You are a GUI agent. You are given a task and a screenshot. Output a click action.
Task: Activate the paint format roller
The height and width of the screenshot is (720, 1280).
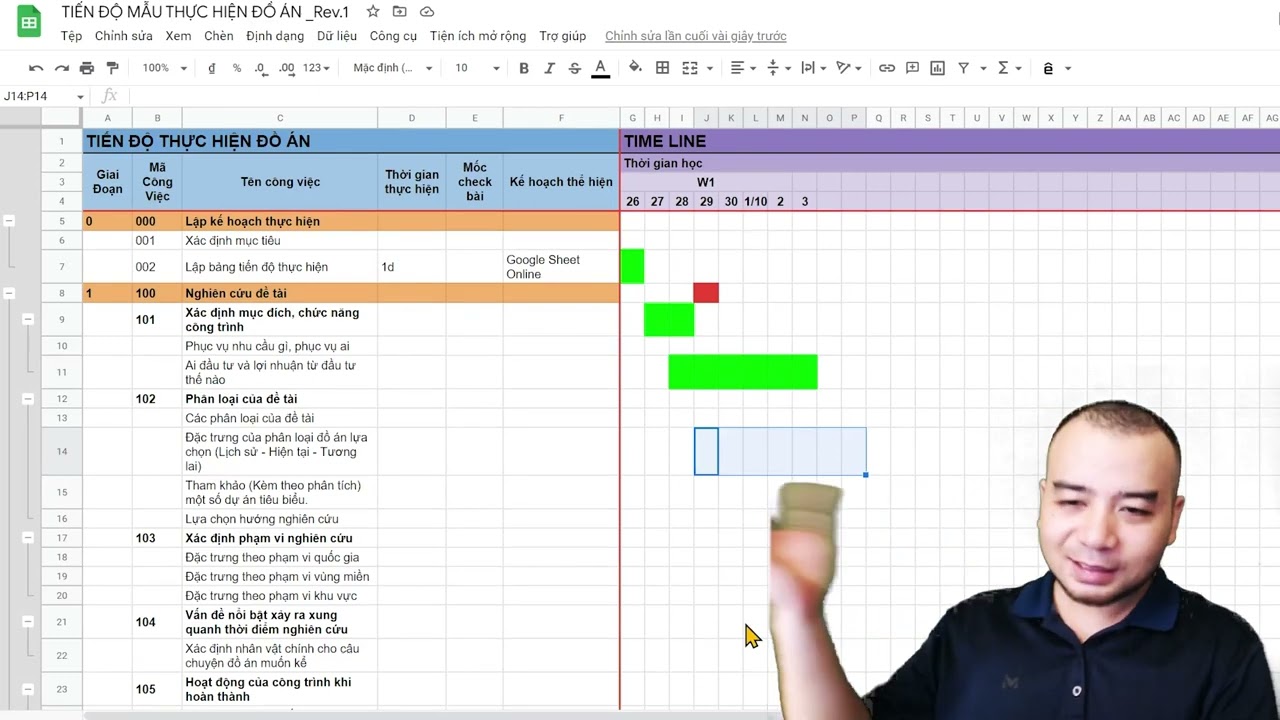(112, 68)
